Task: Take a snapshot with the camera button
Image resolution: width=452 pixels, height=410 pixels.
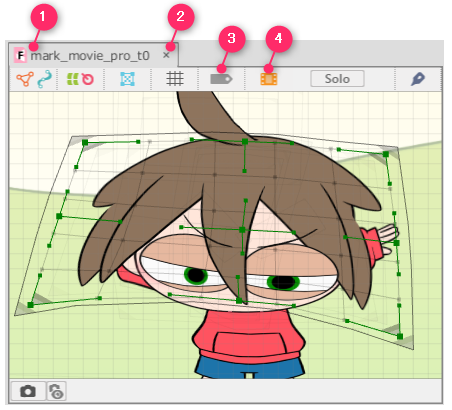Action: click(x=28, y=391)
